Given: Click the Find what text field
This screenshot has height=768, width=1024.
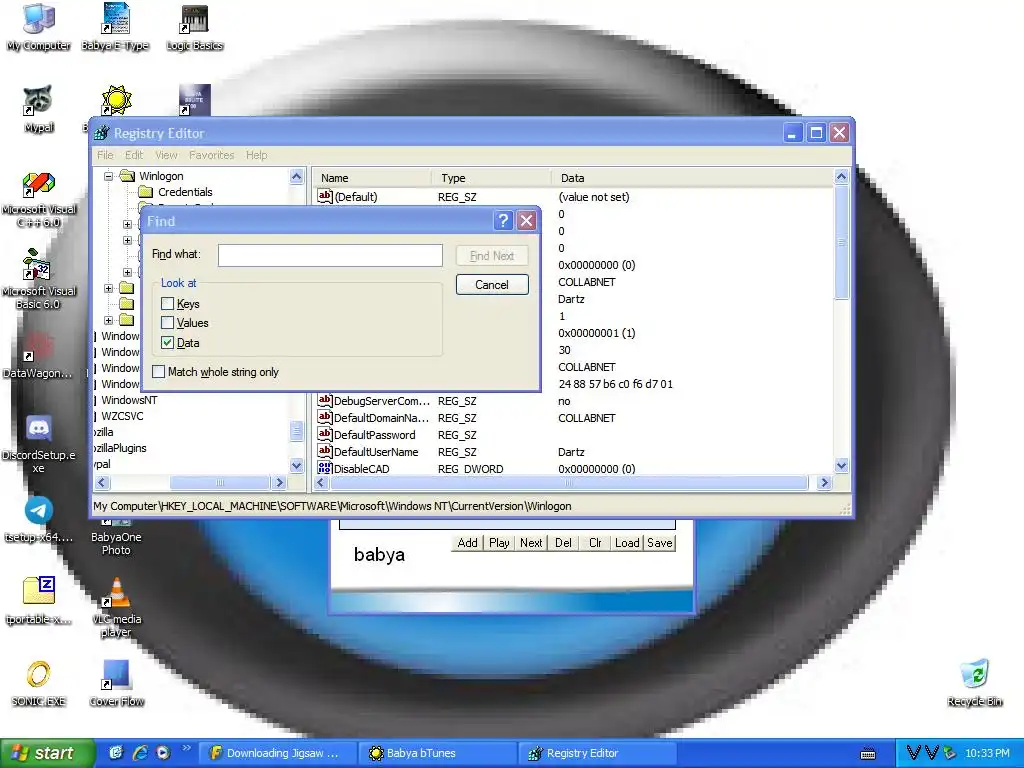Looking at the screenshot, I should (330, 255).
